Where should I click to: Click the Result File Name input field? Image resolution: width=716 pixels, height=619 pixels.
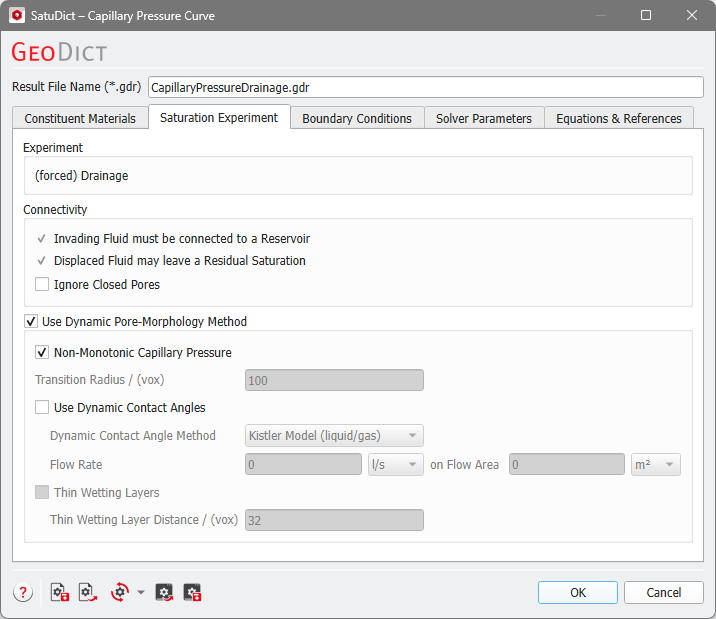[x=426, y=87]
